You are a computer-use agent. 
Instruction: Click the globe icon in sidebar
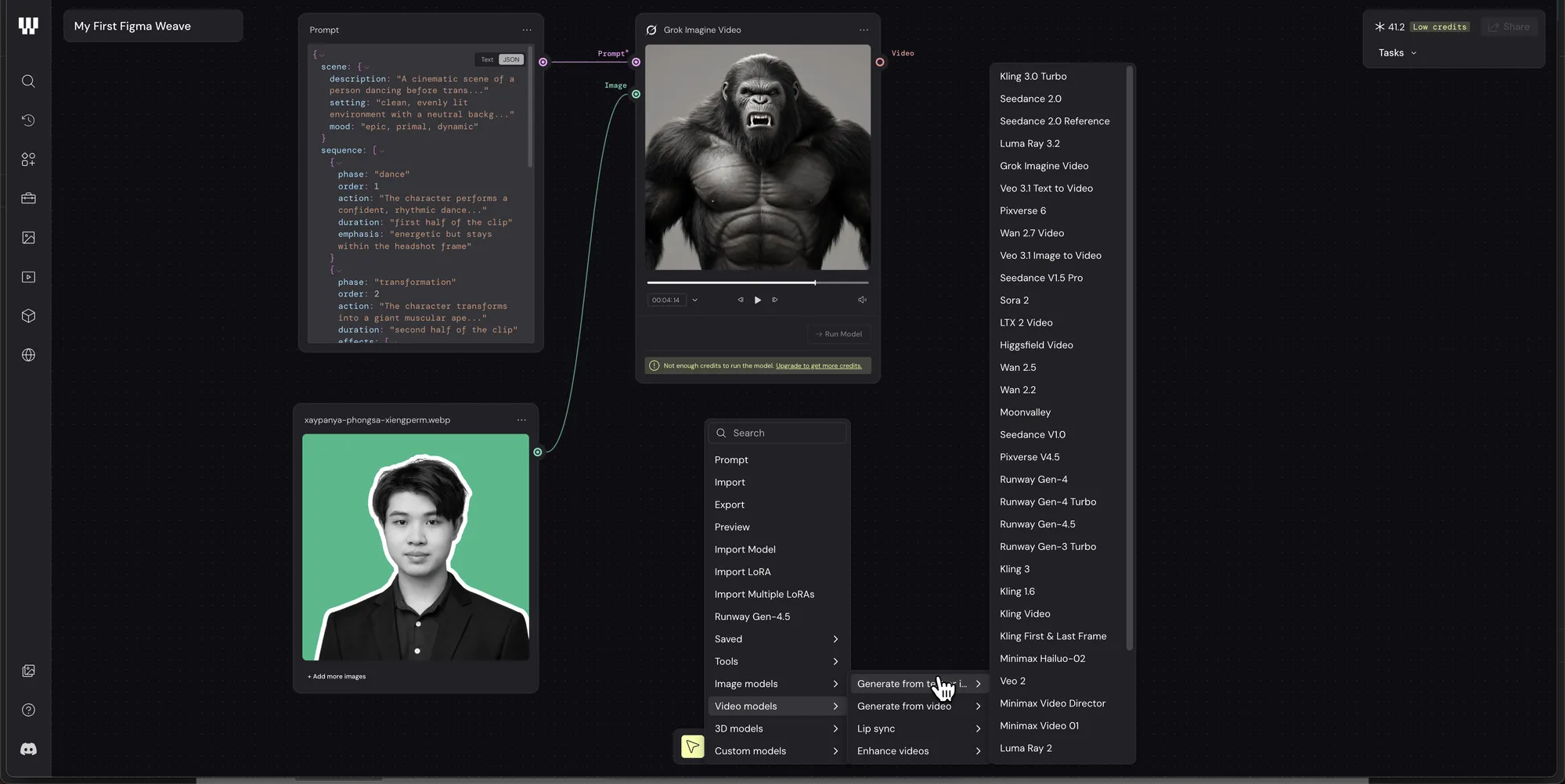click(x=28, y=355)
